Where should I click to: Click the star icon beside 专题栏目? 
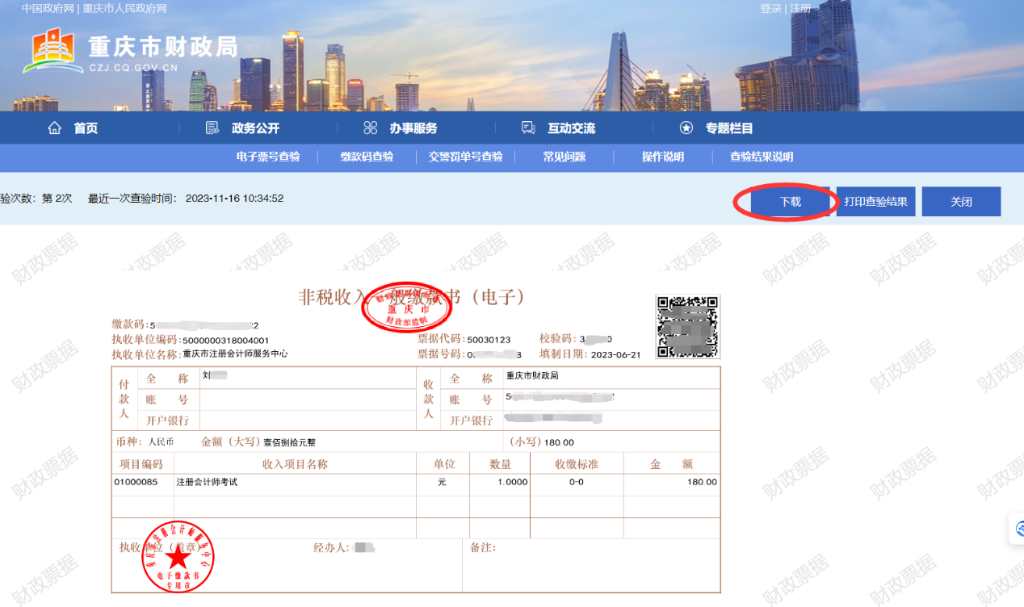point(686,128)
